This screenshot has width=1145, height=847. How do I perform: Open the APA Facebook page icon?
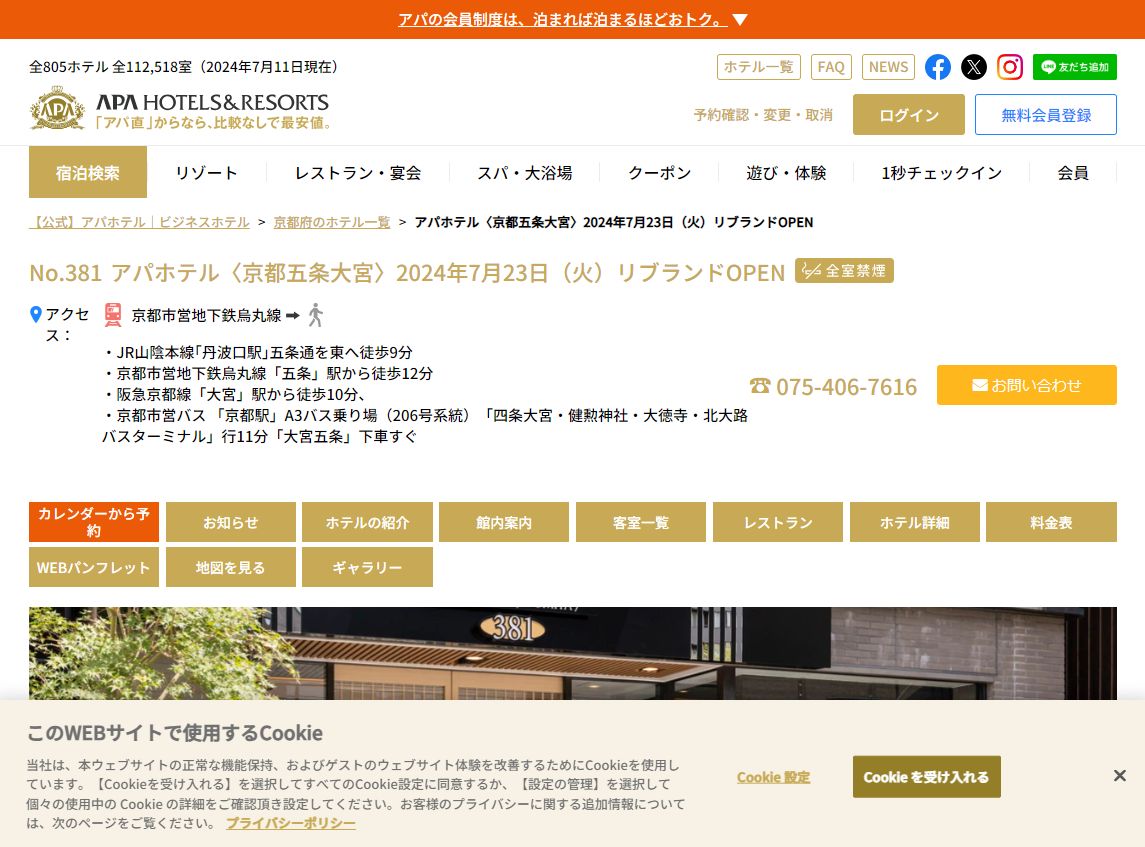coord(938,67)
